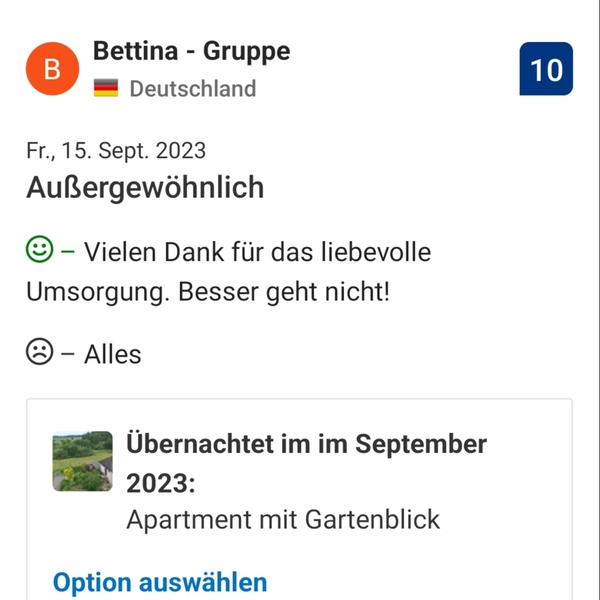Click the sad face icon
600x600 pixels.
pos(39,353)
